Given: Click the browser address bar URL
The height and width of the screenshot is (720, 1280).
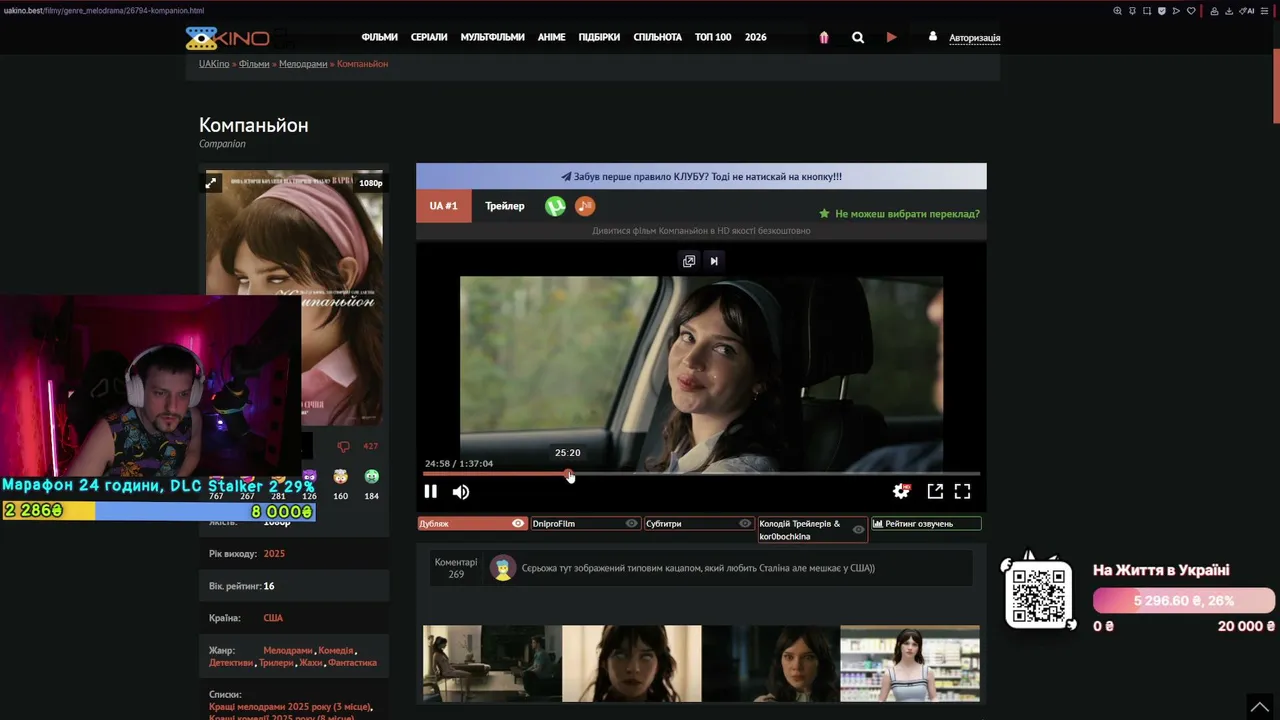Looking at the screenshot, I should pyautogui.click(x=104, y=11).
